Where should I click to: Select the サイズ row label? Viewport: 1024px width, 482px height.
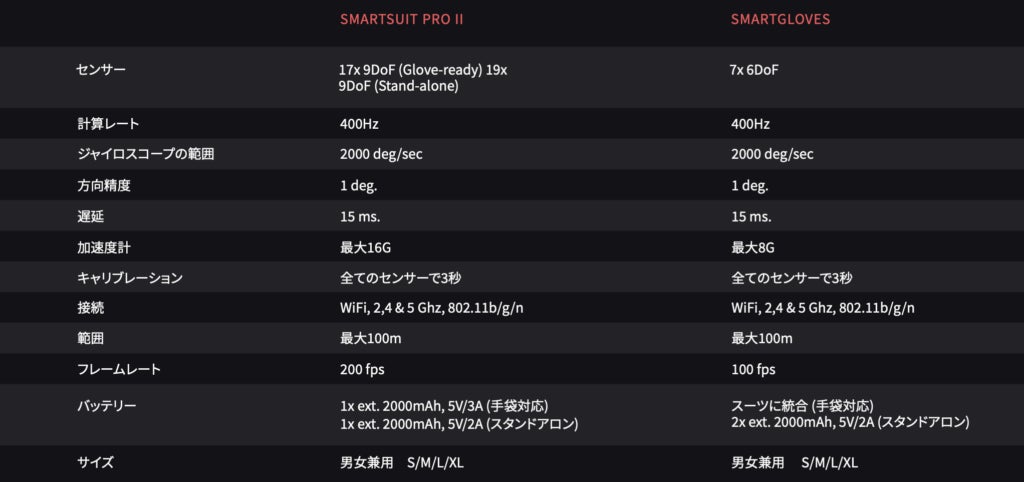pyautogui.click(x=95, y=462)
